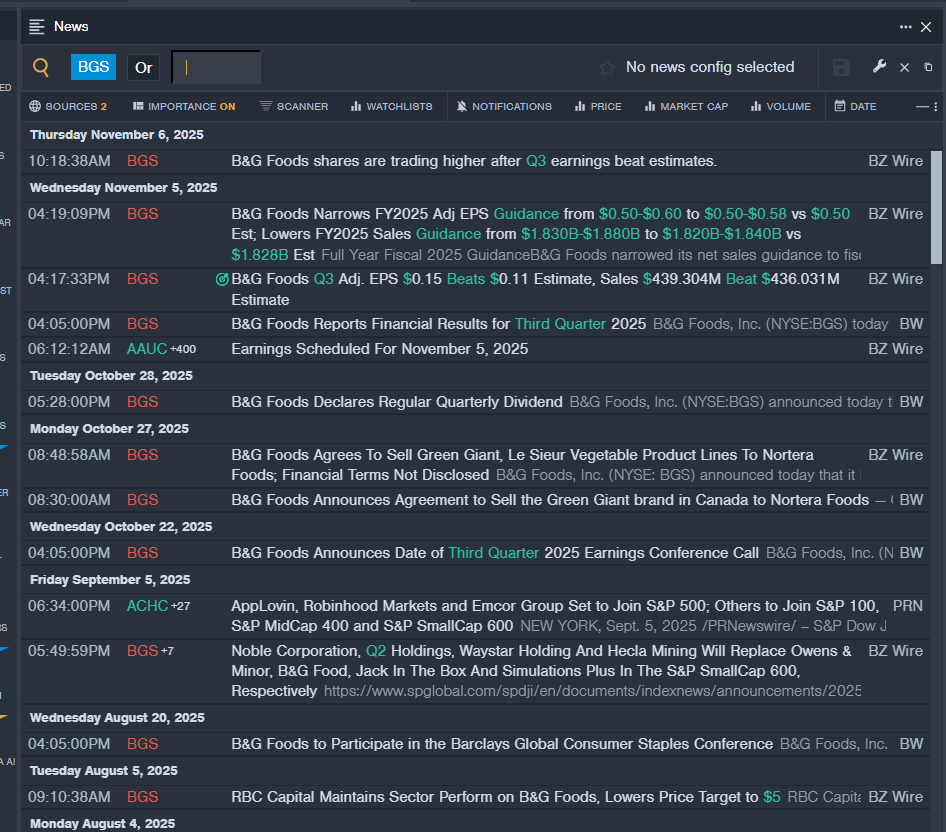Click the star favorite config icon
This screenshot has height=832, width=946.
(607, 67)
